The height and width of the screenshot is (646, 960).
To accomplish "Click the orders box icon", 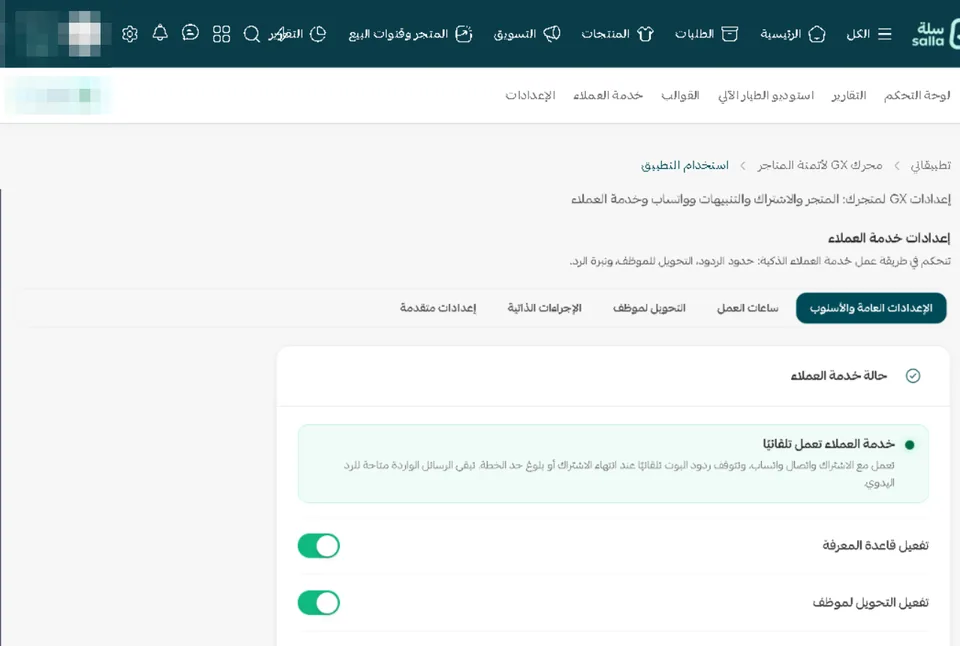I will pyautogui.click(x=730, y=34).
